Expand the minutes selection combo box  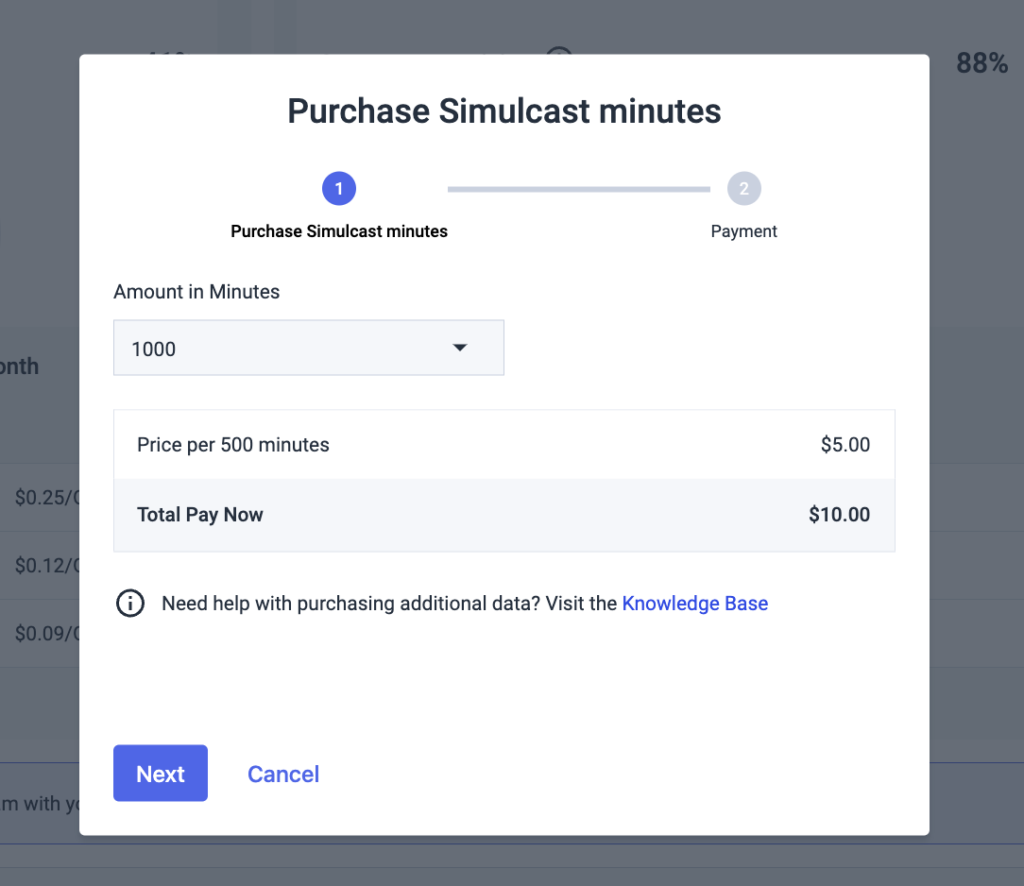coord(308,347)
